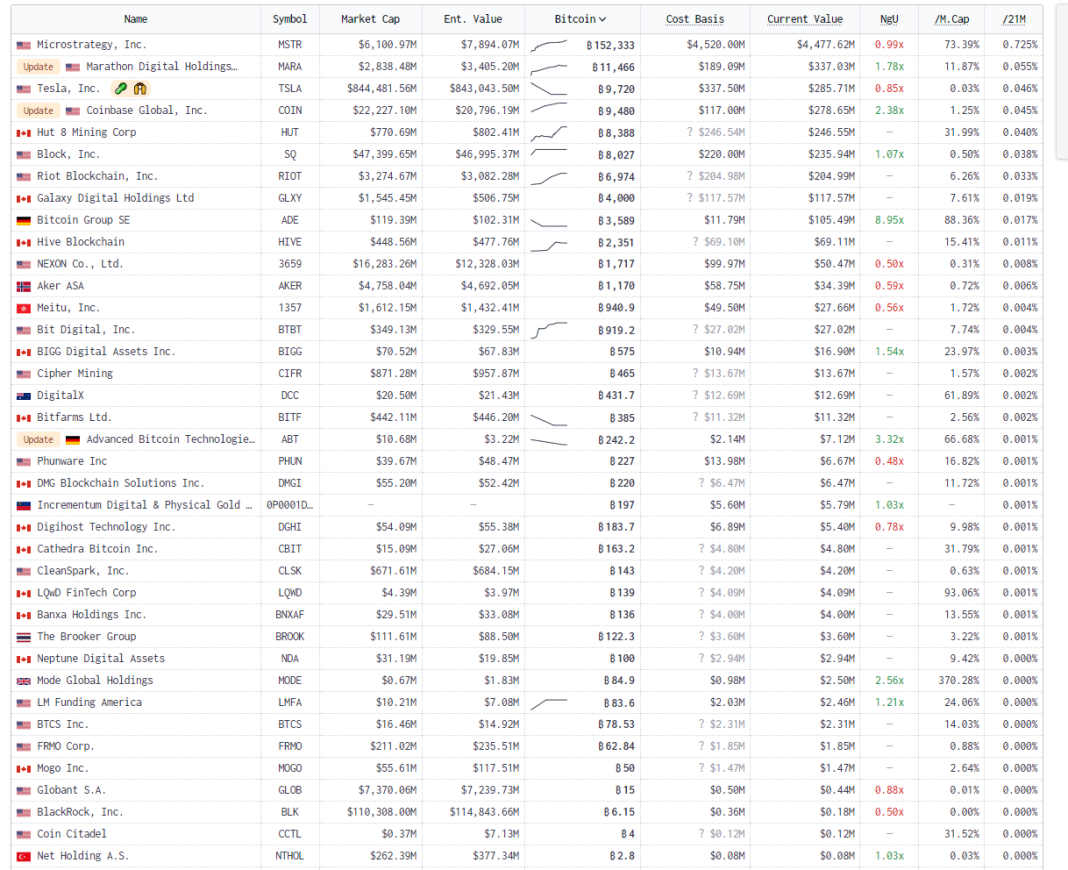Click the Turkish flag by Net Holding A.S.
Viewport: 1068px width, 870px height.
pos(24,856)
